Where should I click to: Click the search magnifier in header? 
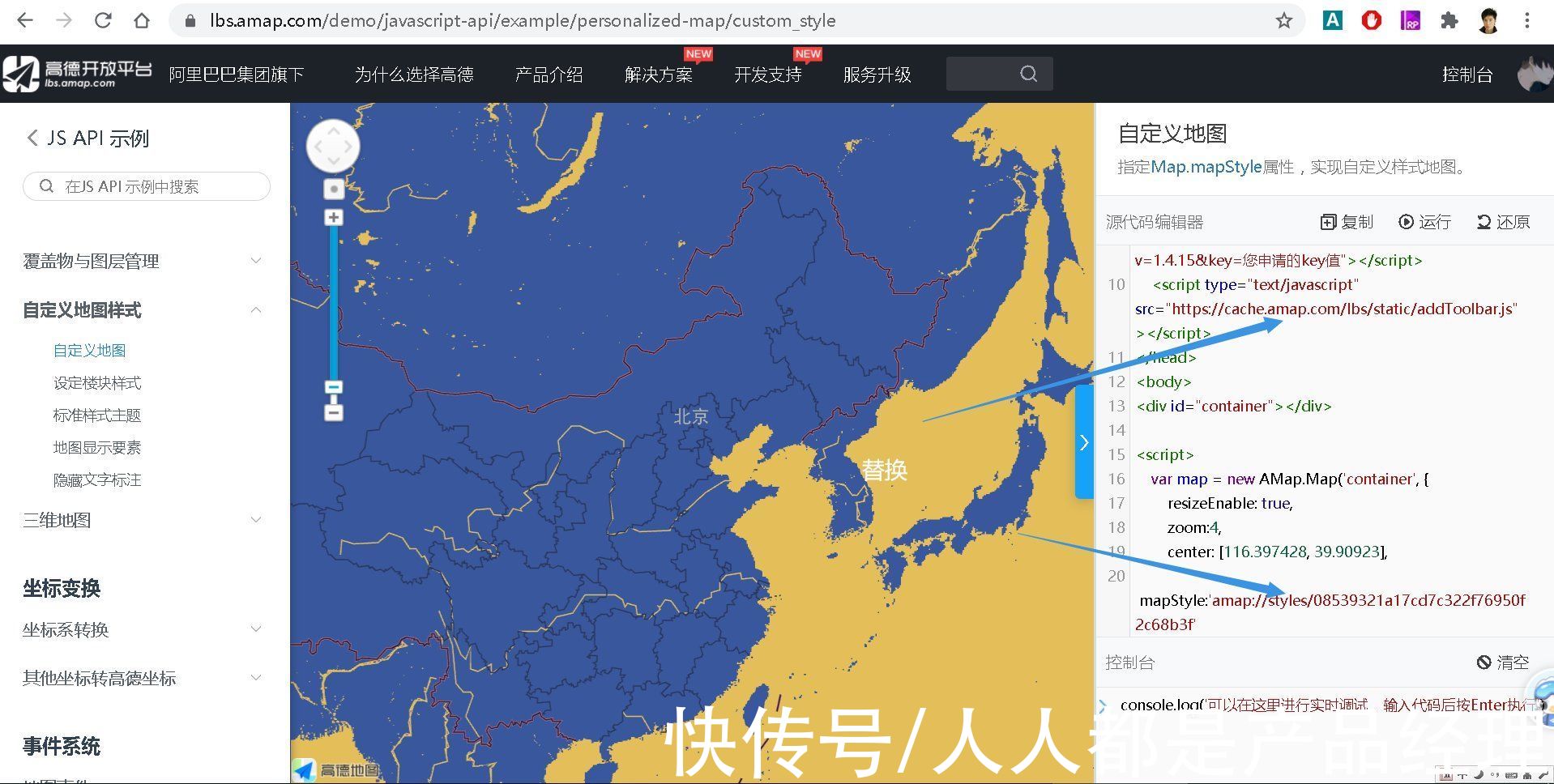pos(1028,74)
